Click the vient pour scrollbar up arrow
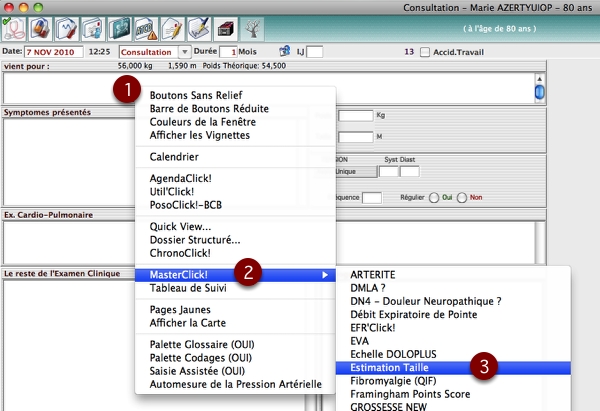This screenshot has height=411, width=600. point(540,79)
